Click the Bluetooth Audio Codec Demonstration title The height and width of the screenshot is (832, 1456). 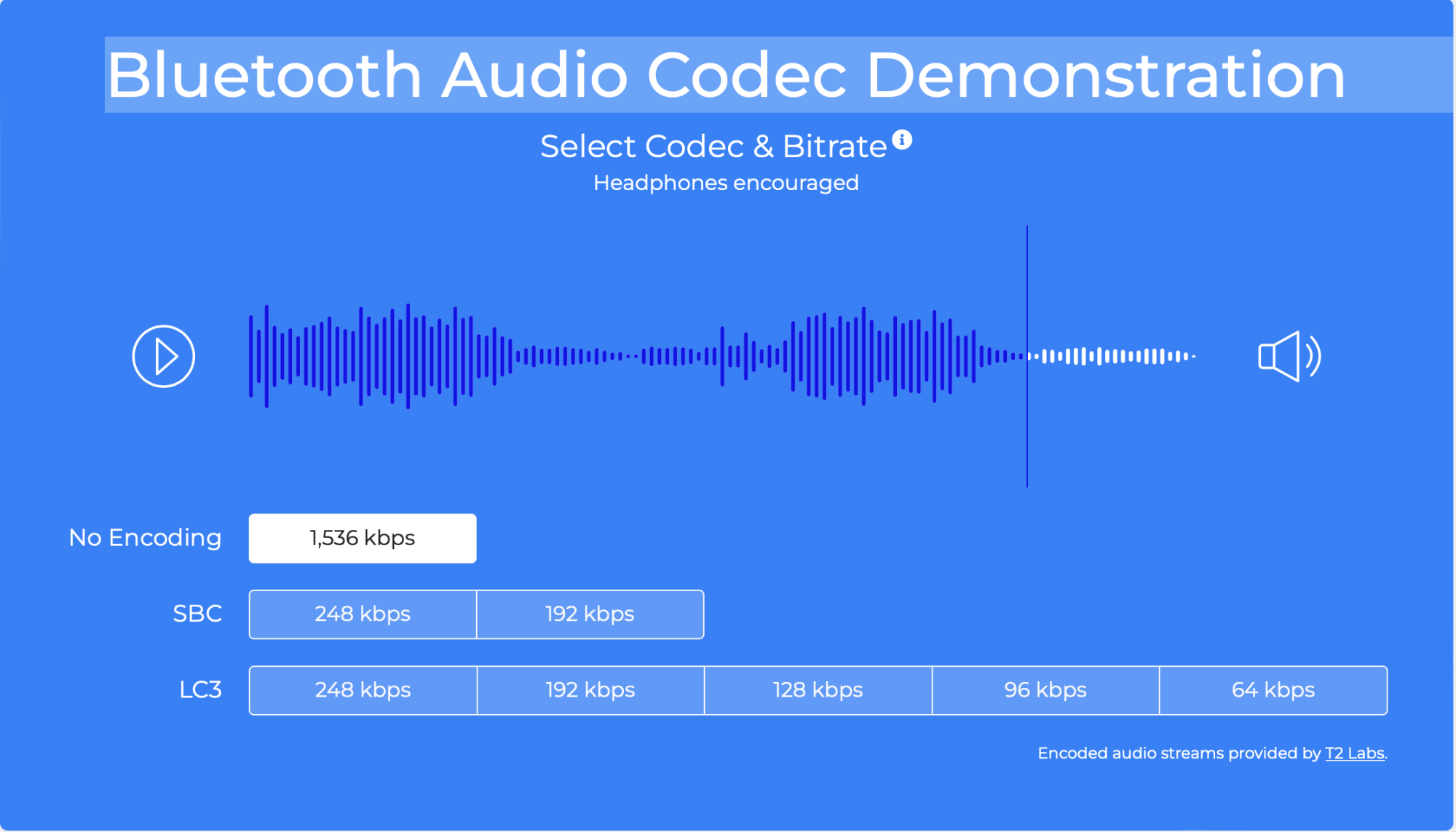(x=726, y=75)
